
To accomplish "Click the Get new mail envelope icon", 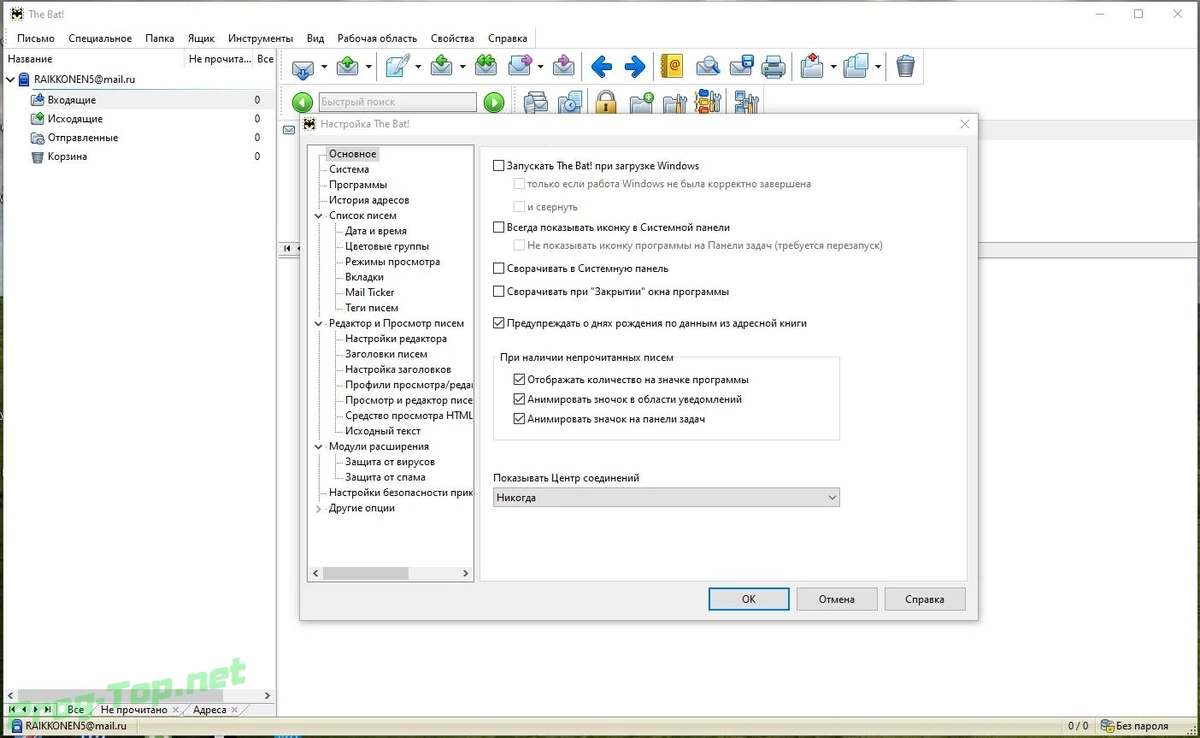I will pos(303,67).
